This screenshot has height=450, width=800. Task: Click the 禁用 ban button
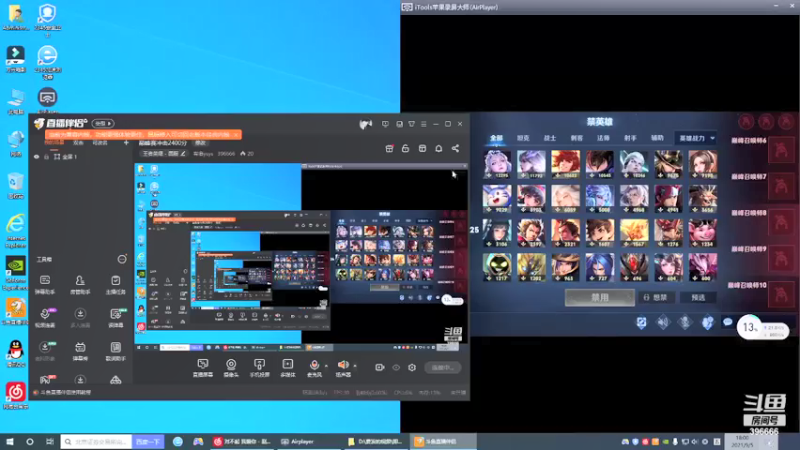(599, 297)
